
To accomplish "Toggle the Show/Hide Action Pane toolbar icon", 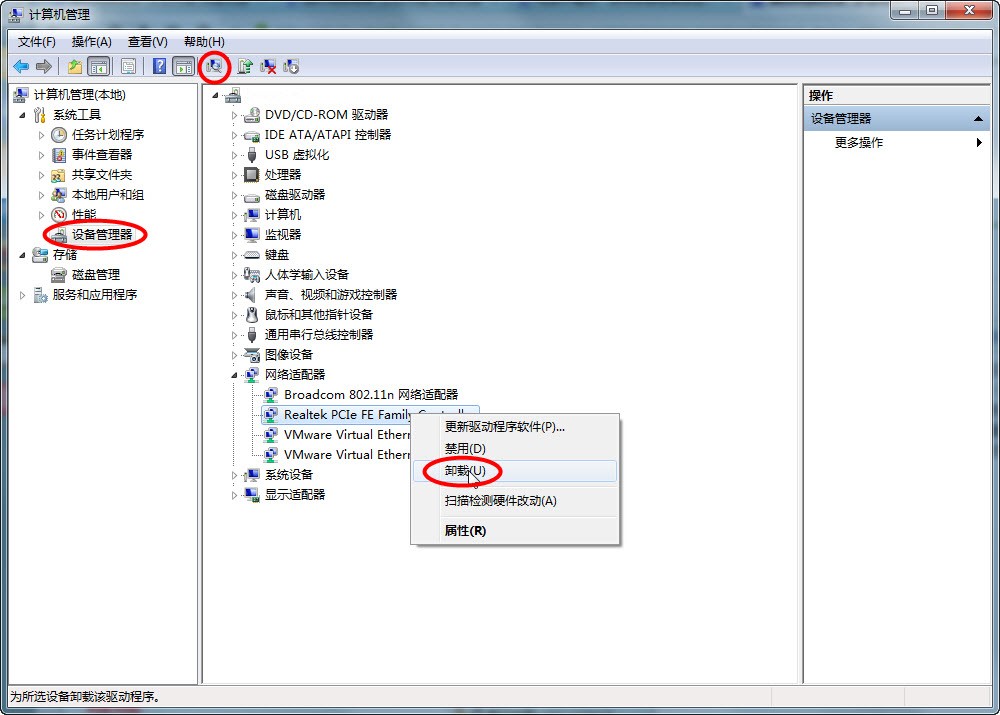I will (184, 66).
